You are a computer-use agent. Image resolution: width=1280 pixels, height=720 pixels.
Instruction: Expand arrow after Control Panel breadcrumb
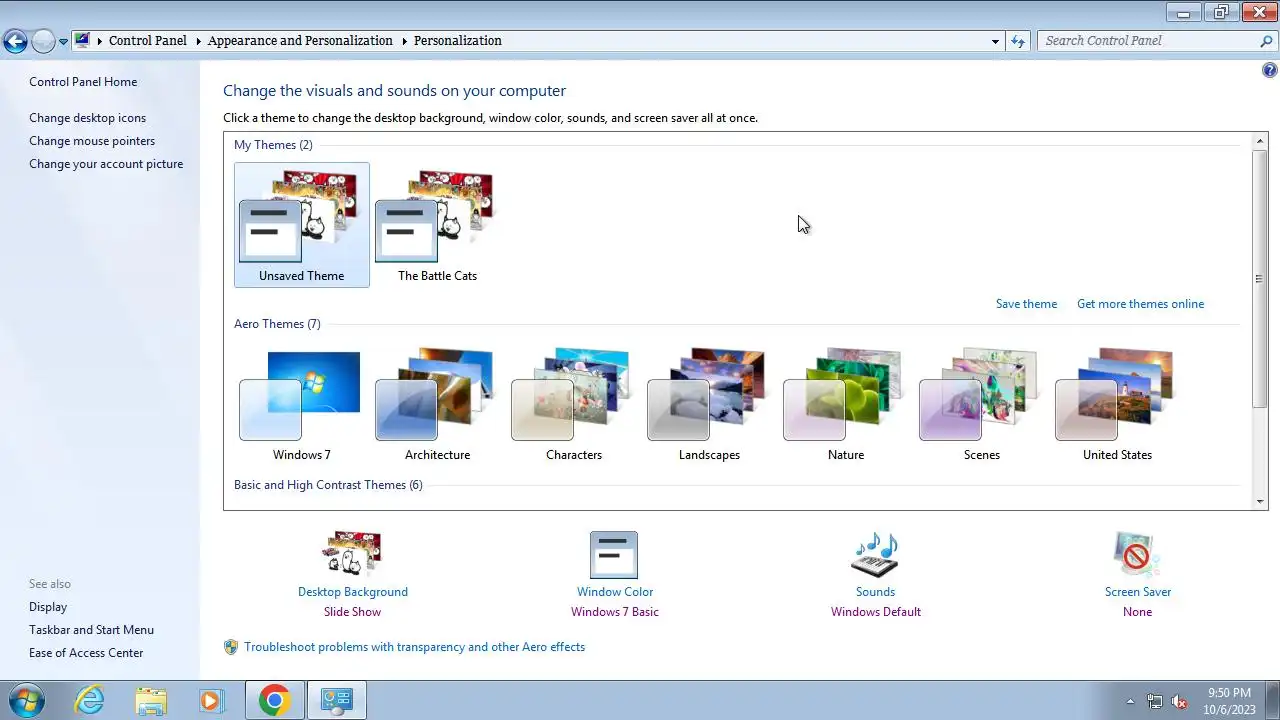pyautogui.click(x=198, y=41)
